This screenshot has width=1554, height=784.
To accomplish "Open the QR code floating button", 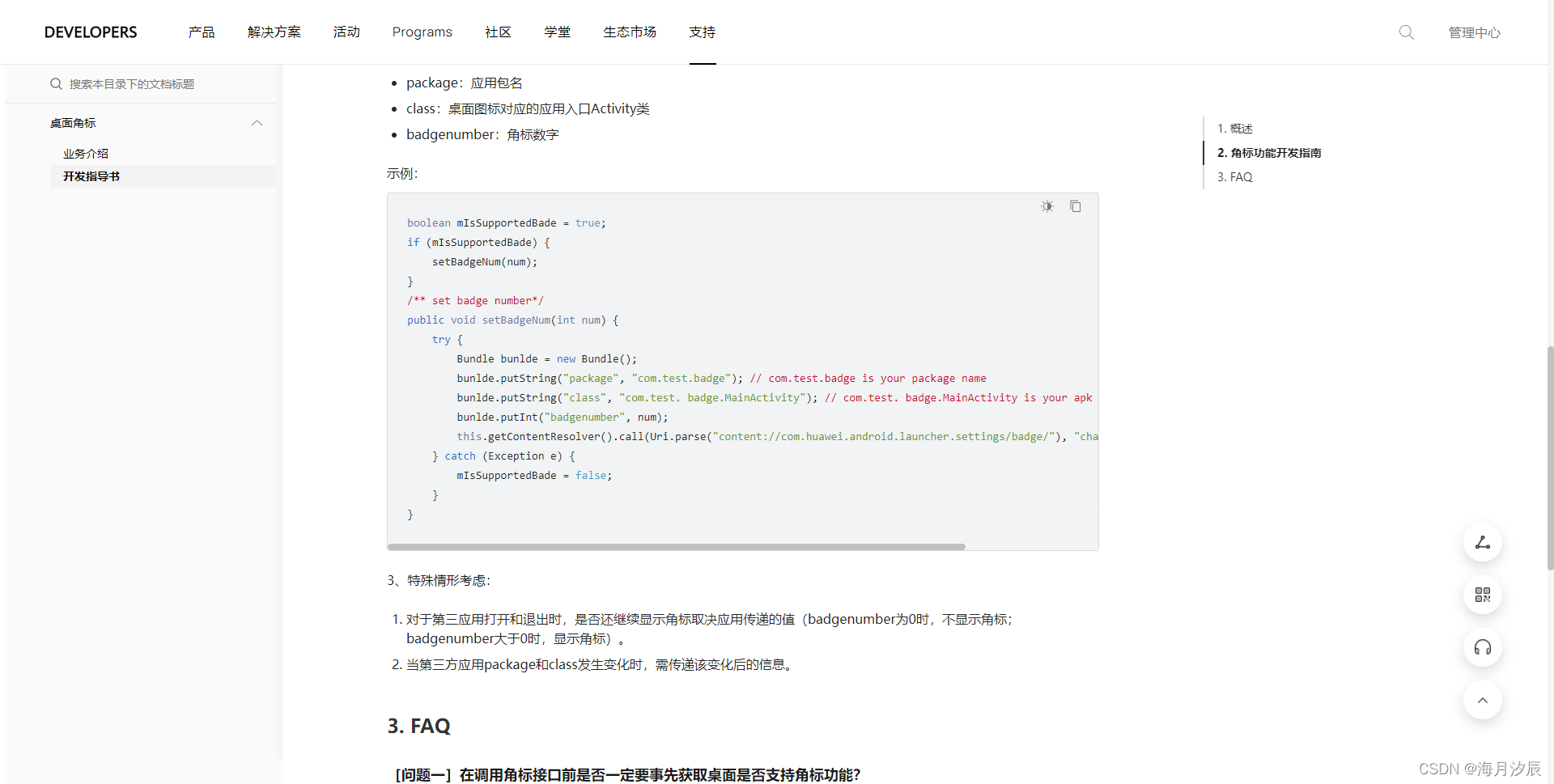I will click(1483, 595).
